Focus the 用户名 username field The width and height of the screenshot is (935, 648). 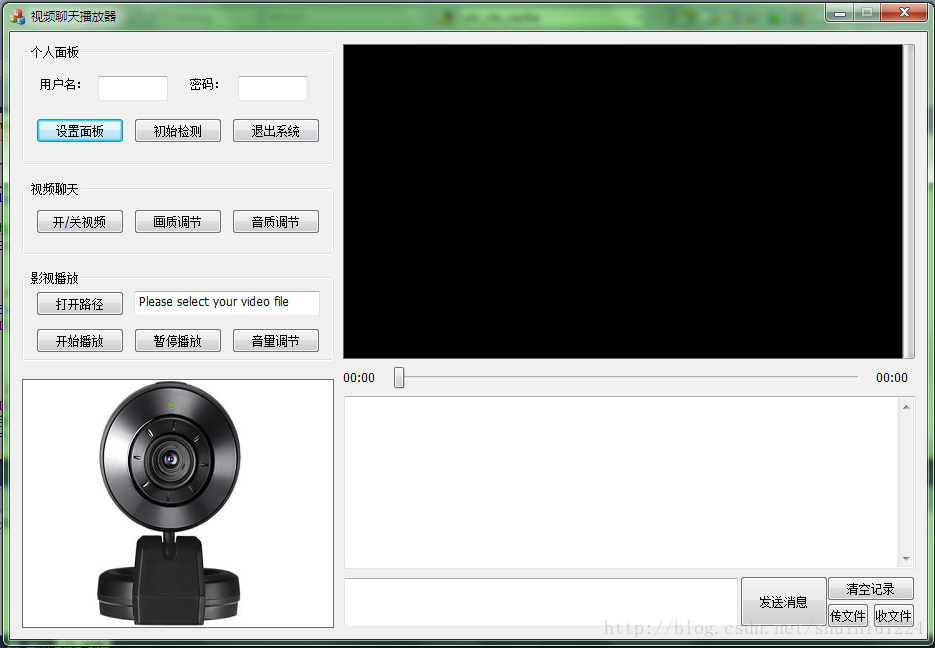click(x=133, y=88)
